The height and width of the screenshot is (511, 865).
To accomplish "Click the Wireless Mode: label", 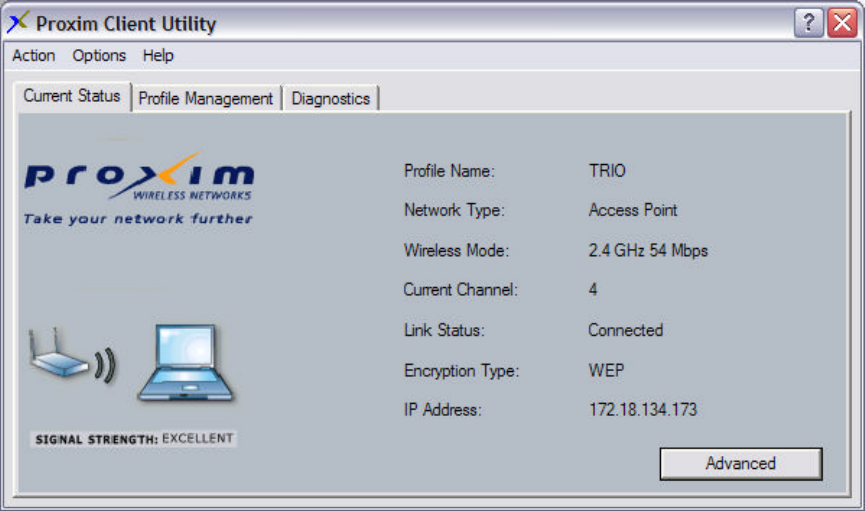I will (x=456, y=251).
